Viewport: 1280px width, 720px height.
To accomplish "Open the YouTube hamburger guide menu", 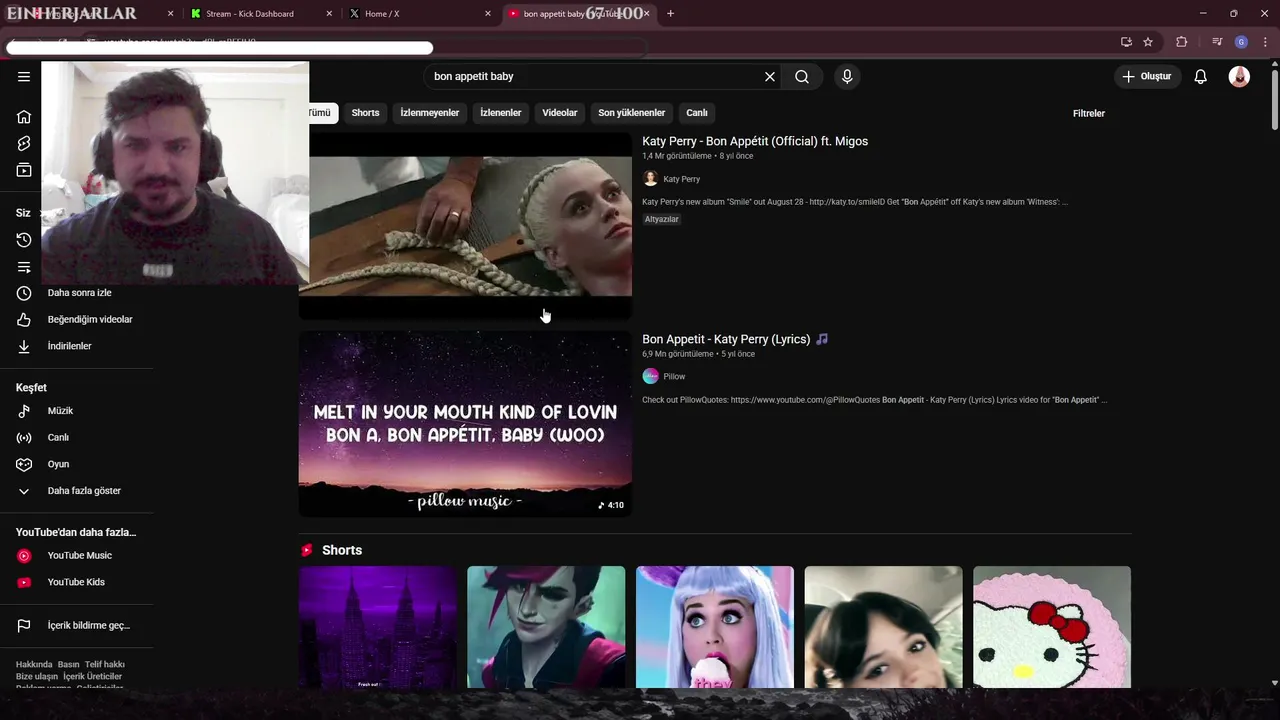I will [24, 76].
